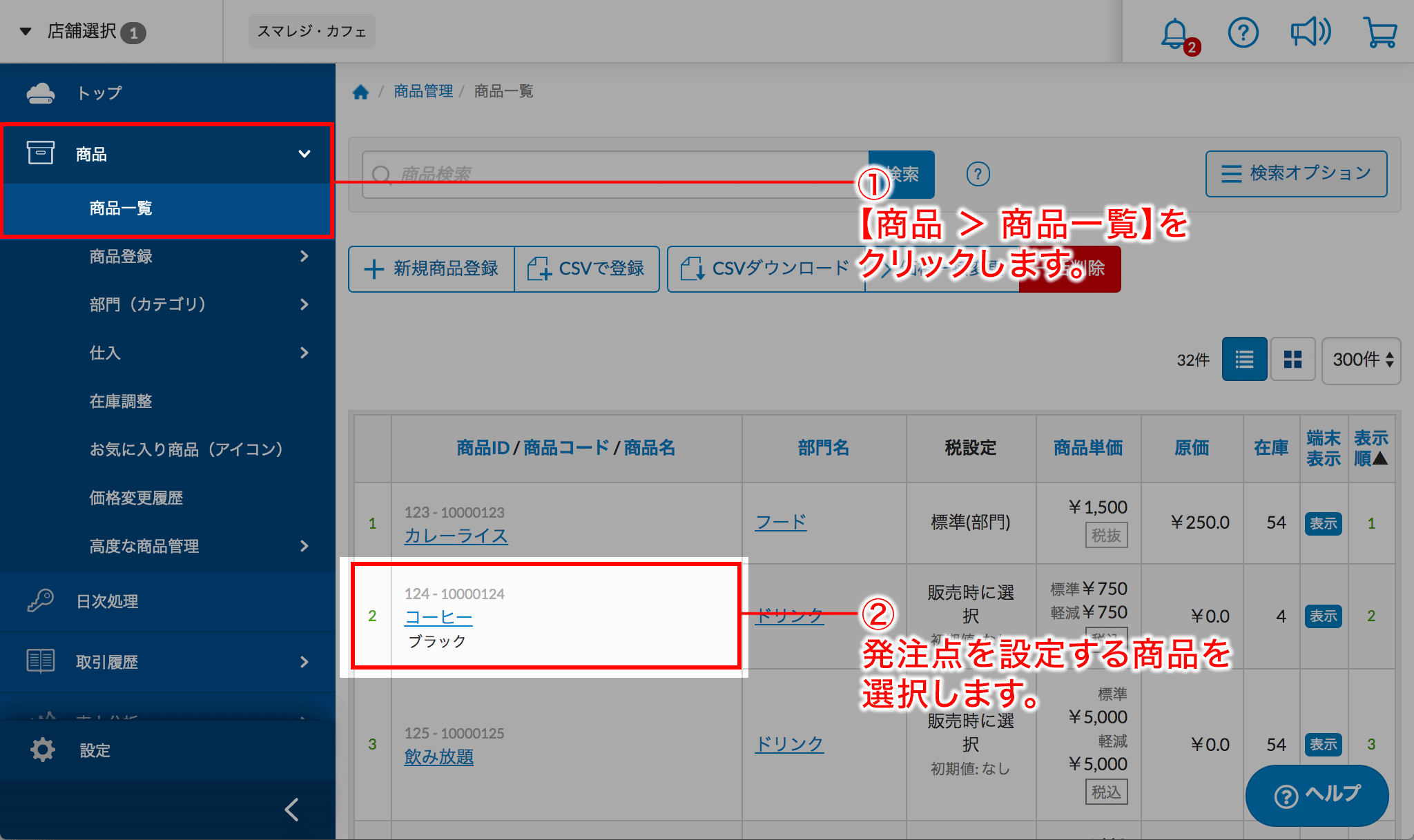Viewport: 1414px width, 840px height.
Task: Change the 300件 page size dropdown
Action: pos(1361,360)
